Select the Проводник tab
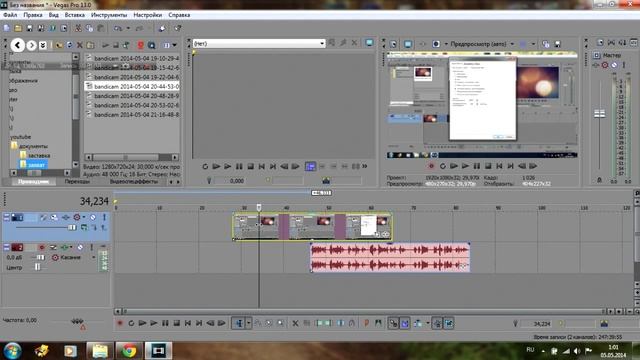640x360 pixels. coord(33,181)
